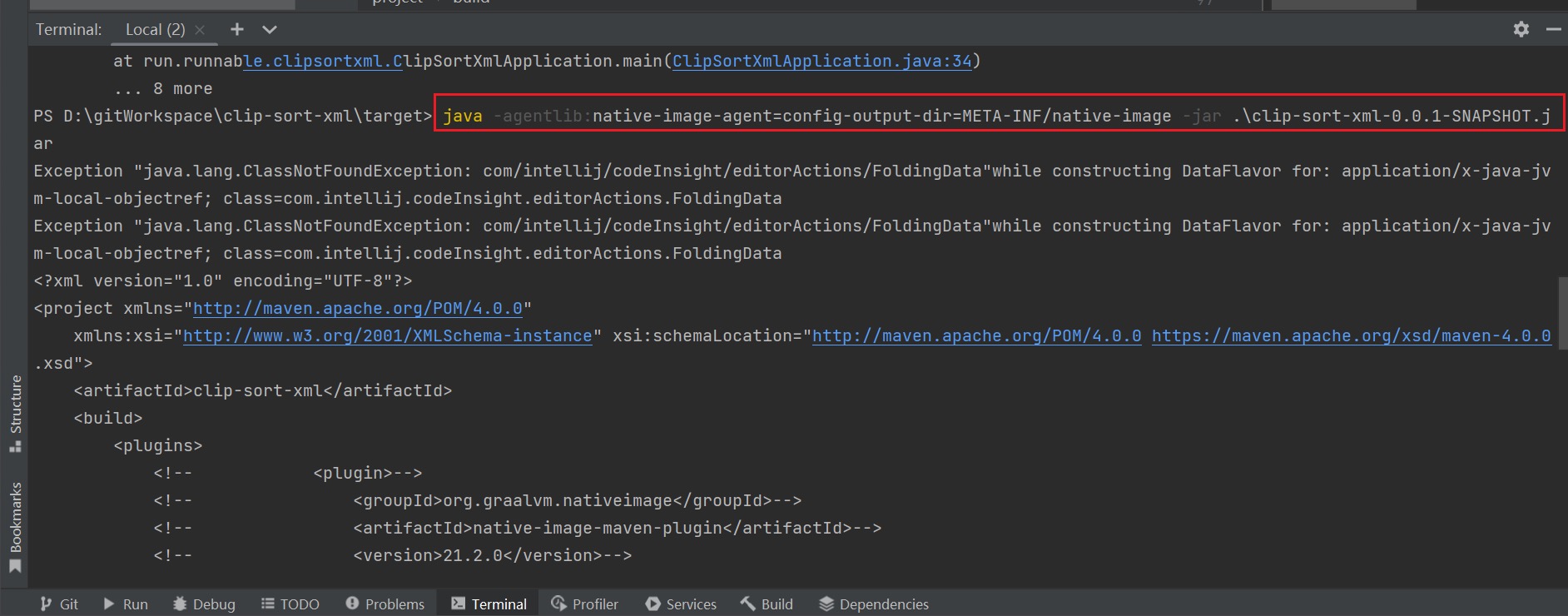
Task: Select the Local (2) terminal tab
Action: pos(155,29)
